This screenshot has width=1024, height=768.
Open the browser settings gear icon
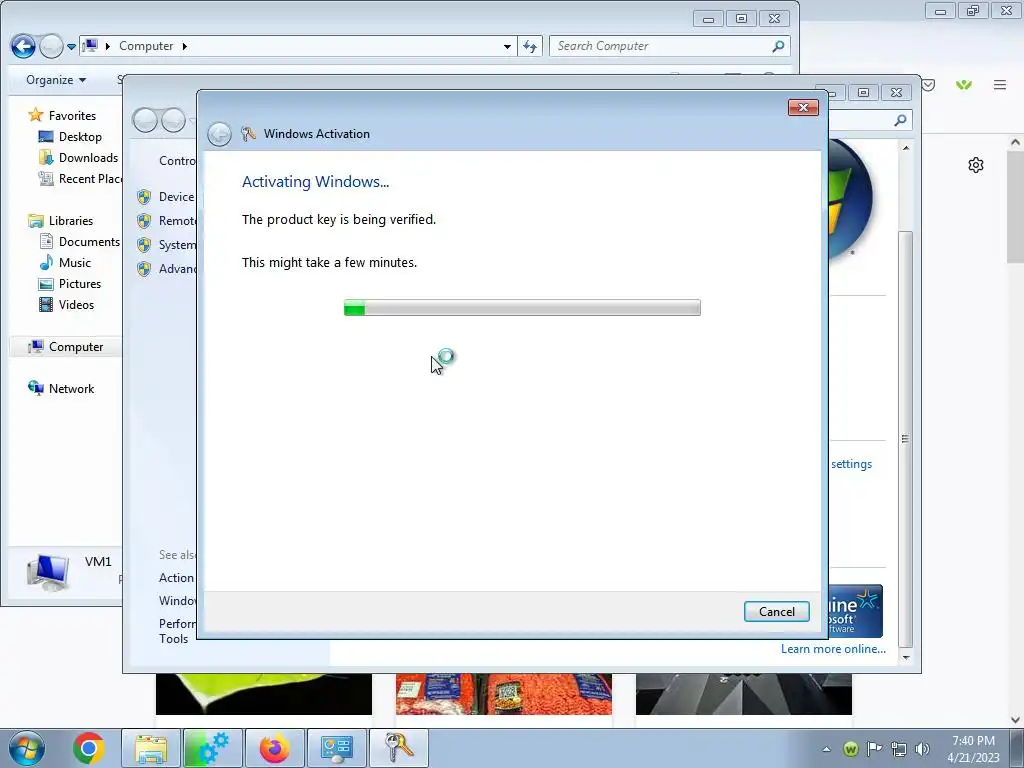(x=976, y=165)
